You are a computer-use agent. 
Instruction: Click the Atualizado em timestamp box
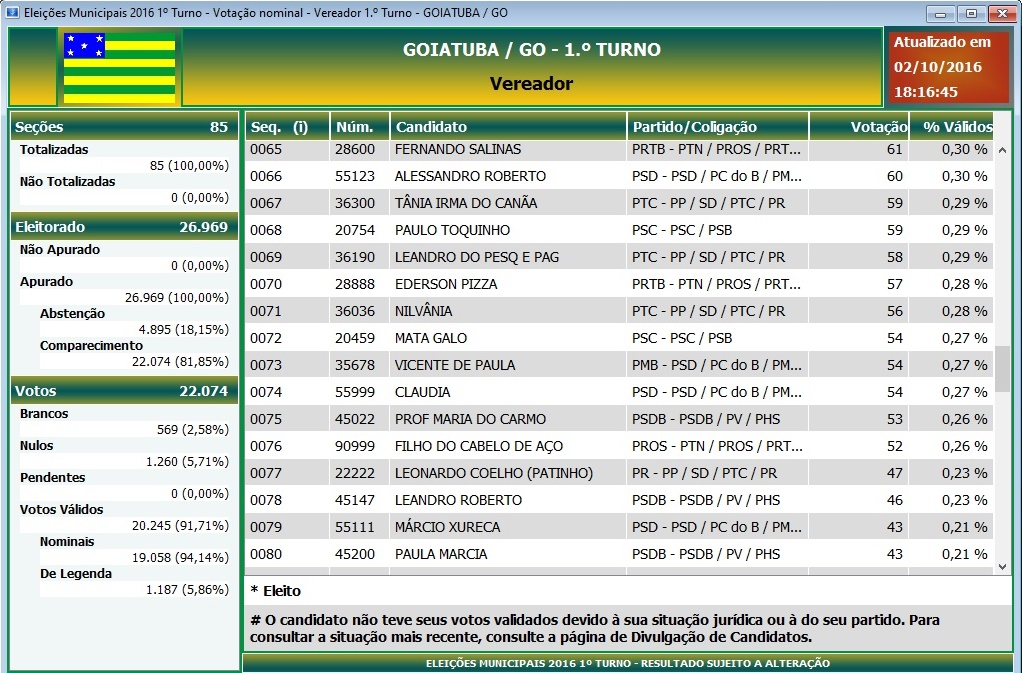click(947, 66)
